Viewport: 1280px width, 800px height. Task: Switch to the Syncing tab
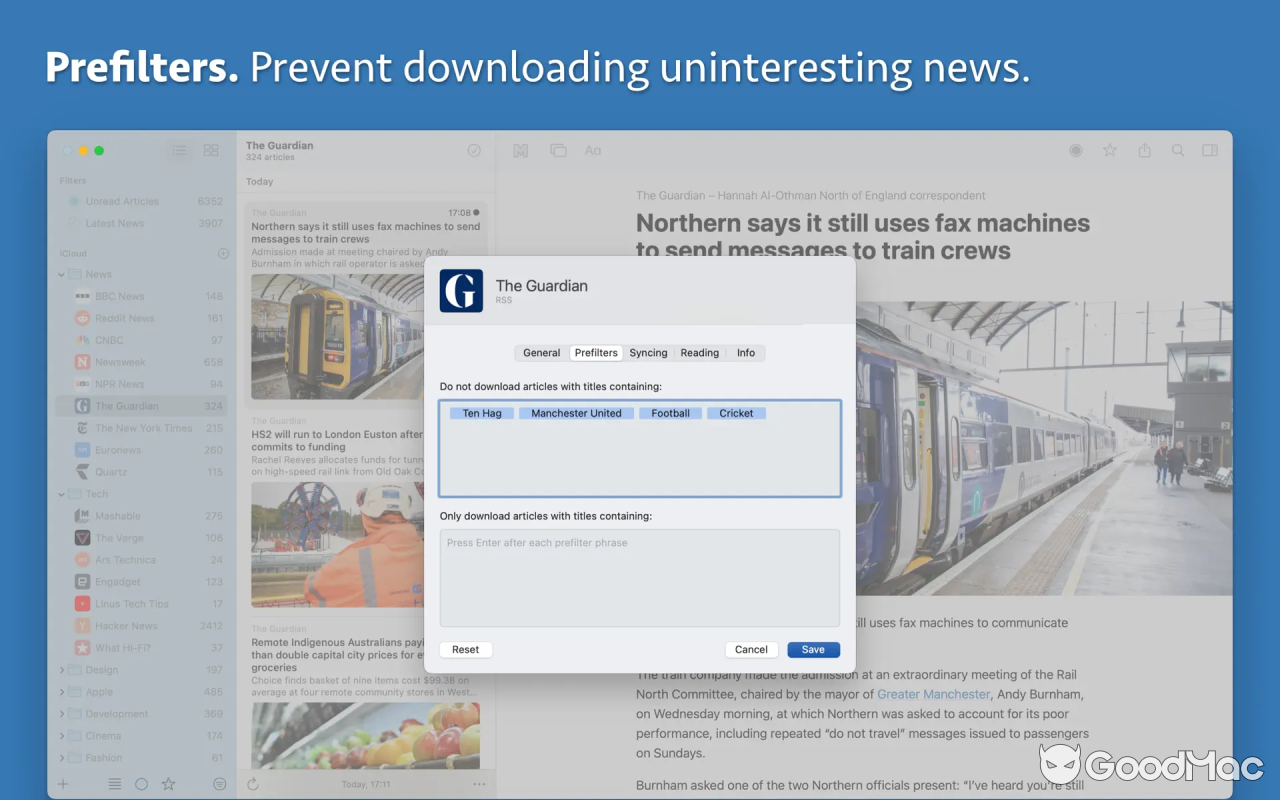(648, 352)
